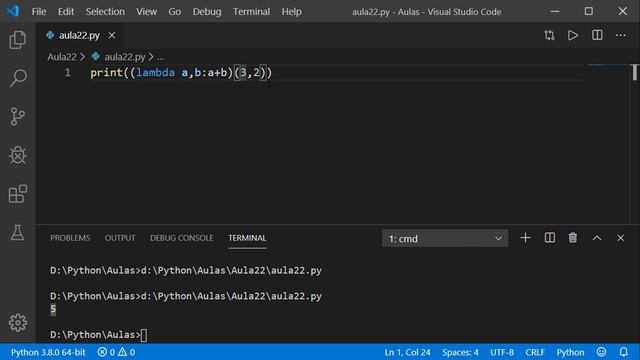Image resolution: width=640 pixels, height=360 pixels.
Task: Open the Terminal menu
Action: (x=251, y=11)
